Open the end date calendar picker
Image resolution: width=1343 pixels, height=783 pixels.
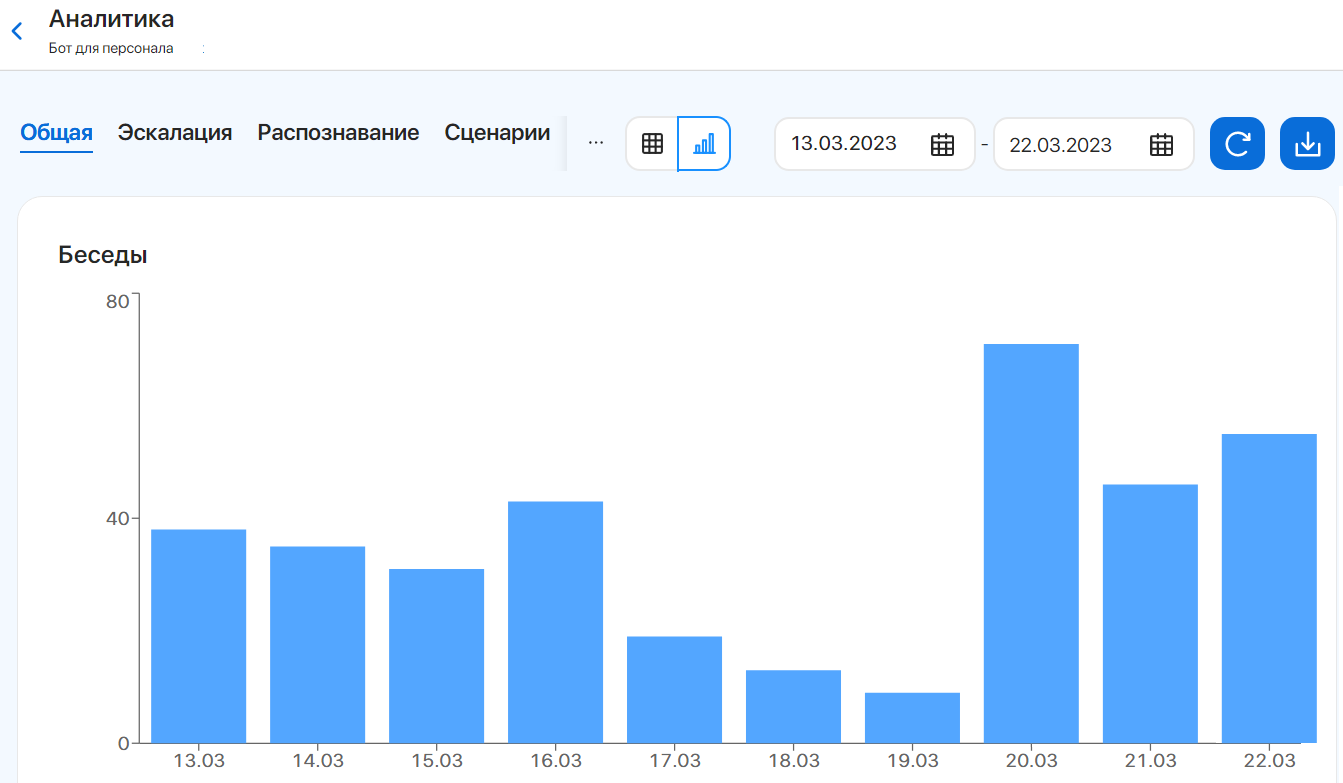1160,144
